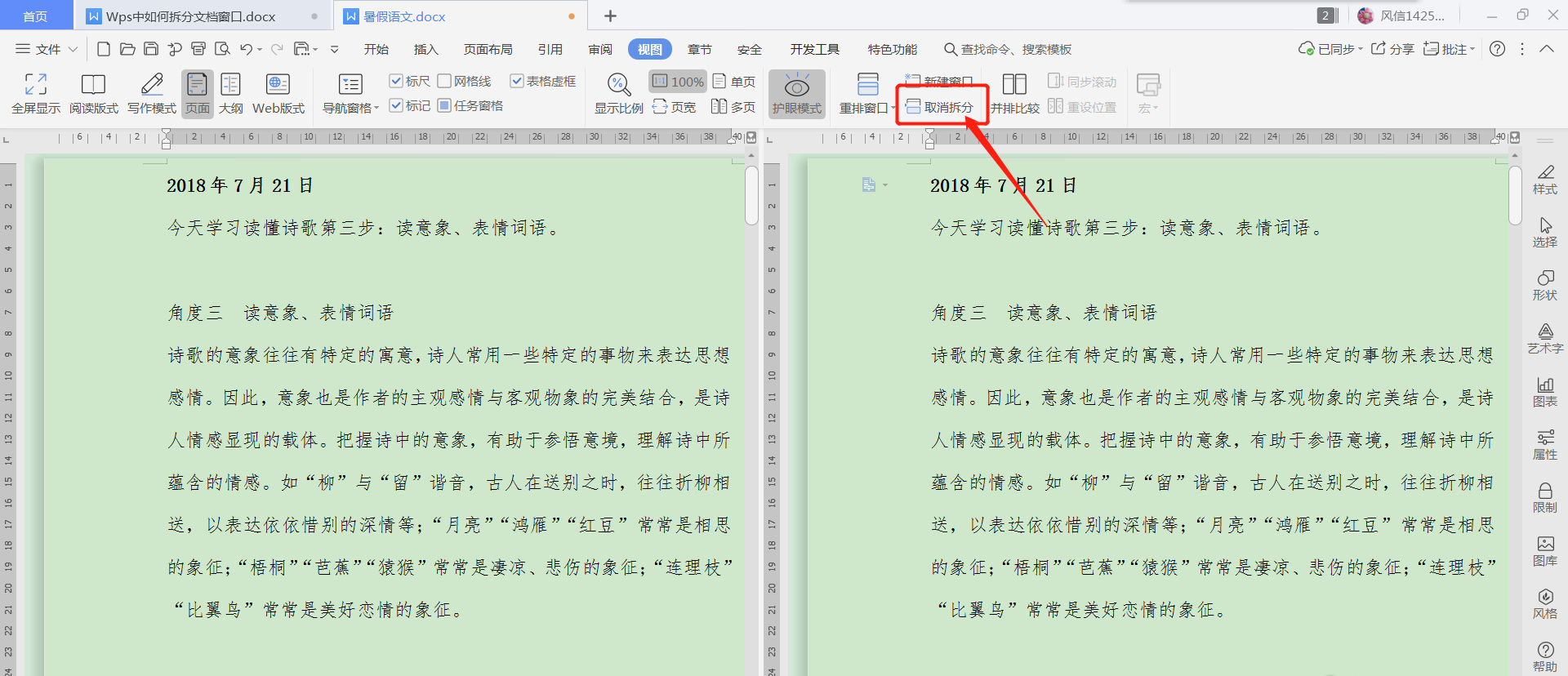Switch to outline view (大纲)
This screenshot has width=1568, height=676.
tap(231, 93)
